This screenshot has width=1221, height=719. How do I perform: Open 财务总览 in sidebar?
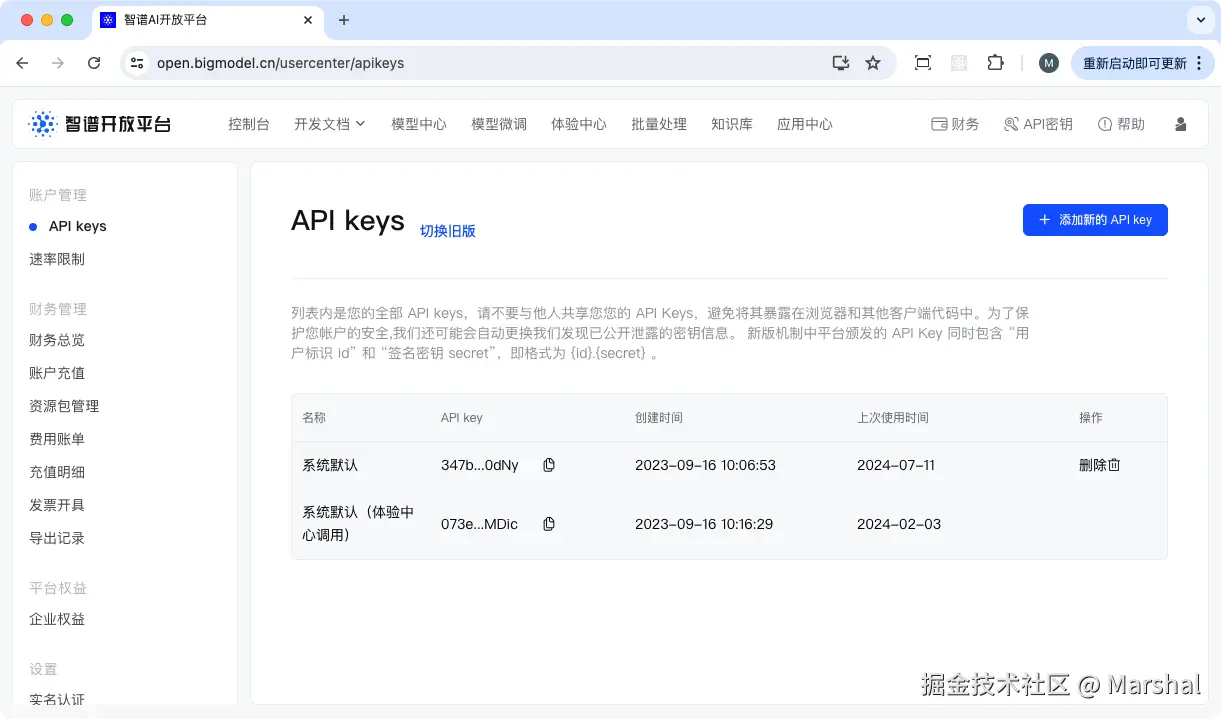click(x=57, y=340)
